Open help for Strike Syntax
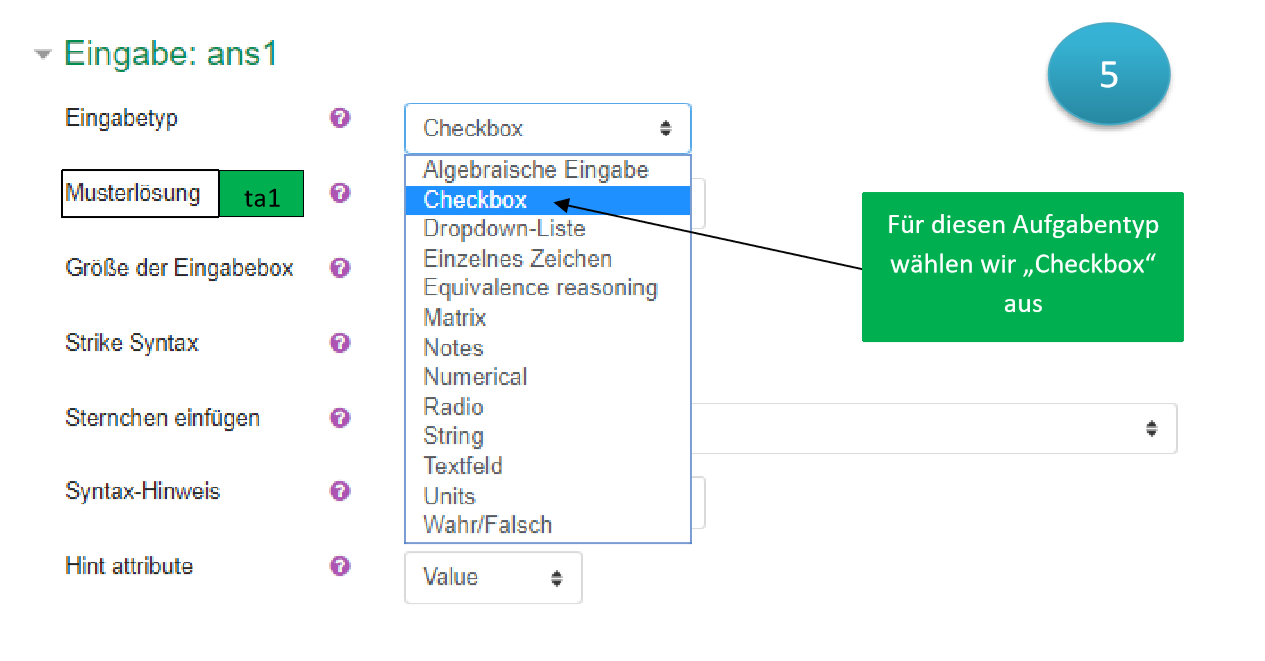Viewport: 1265px width, 661px height. coord(340,343)
